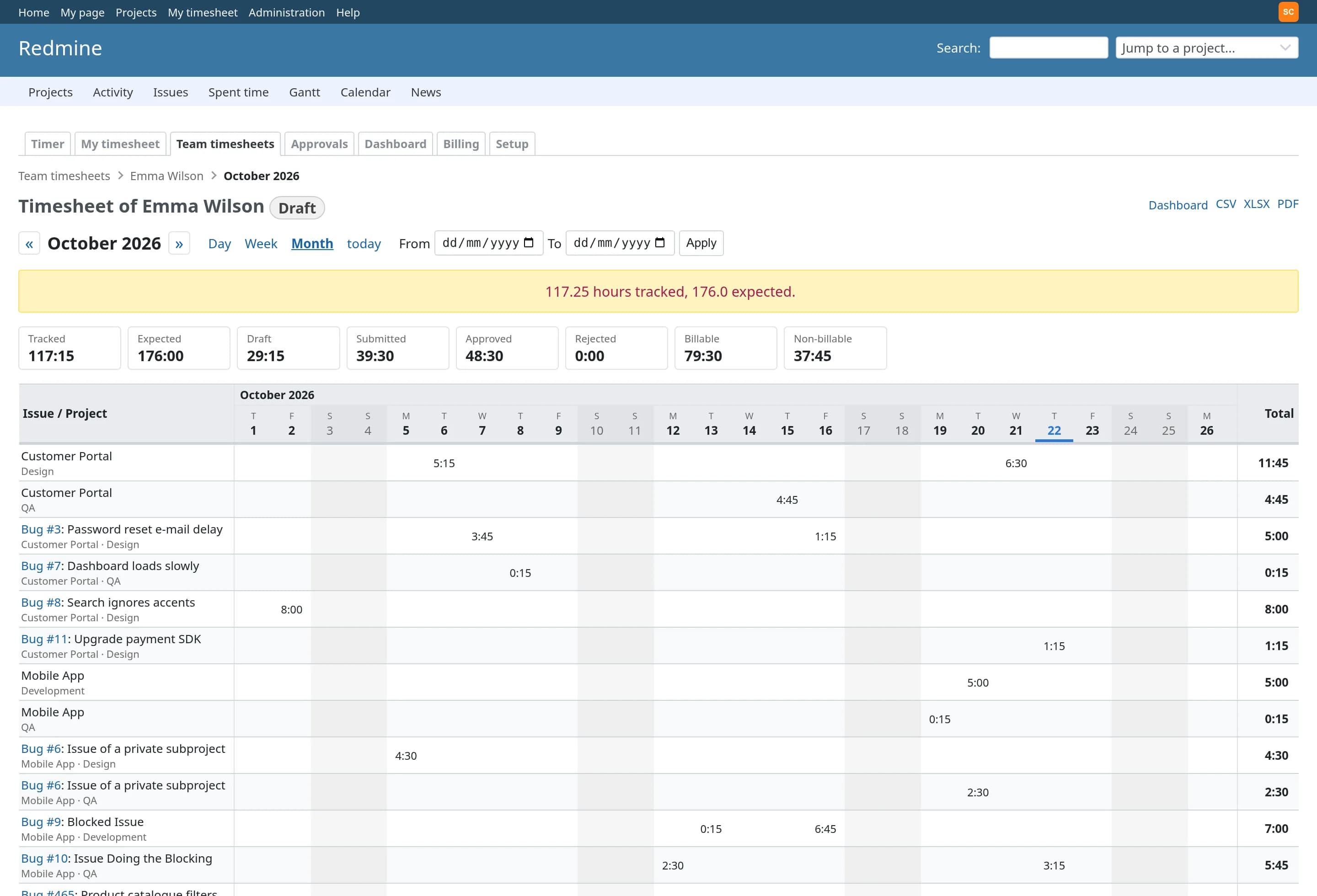Click the Apply button

[x=701, y=243]
